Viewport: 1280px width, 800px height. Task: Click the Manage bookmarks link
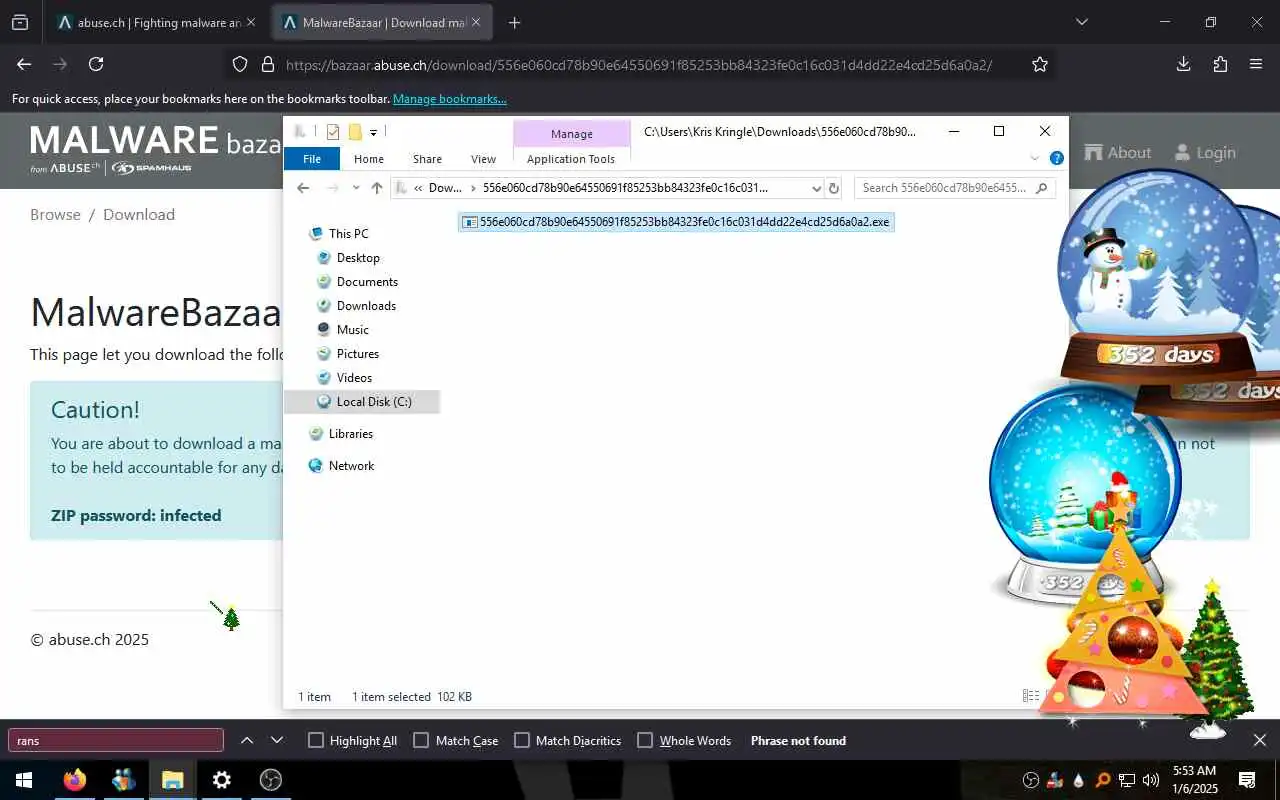click(x=450, y=99)
